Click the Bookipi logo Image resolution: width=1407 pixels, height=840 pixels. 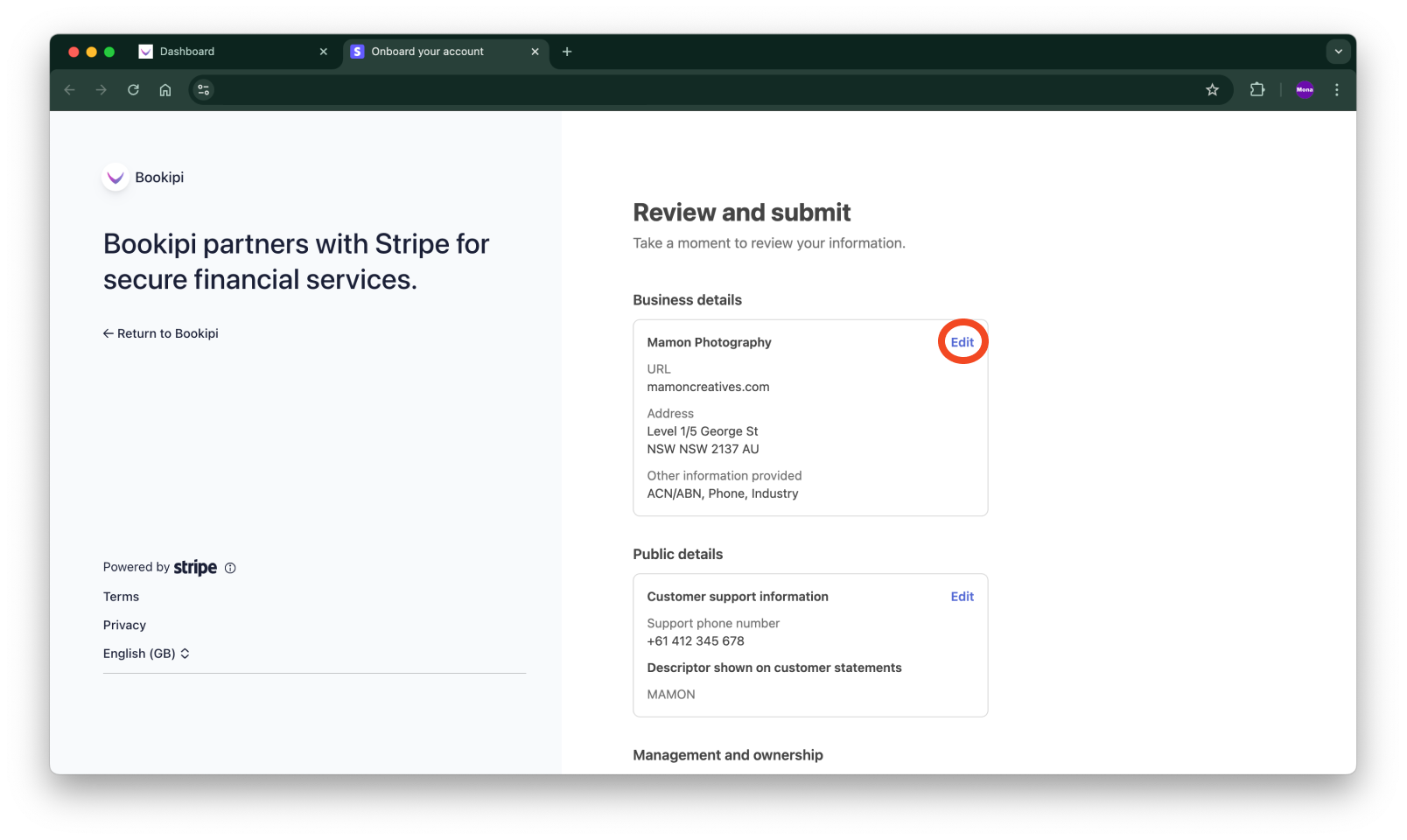(115, 177)
